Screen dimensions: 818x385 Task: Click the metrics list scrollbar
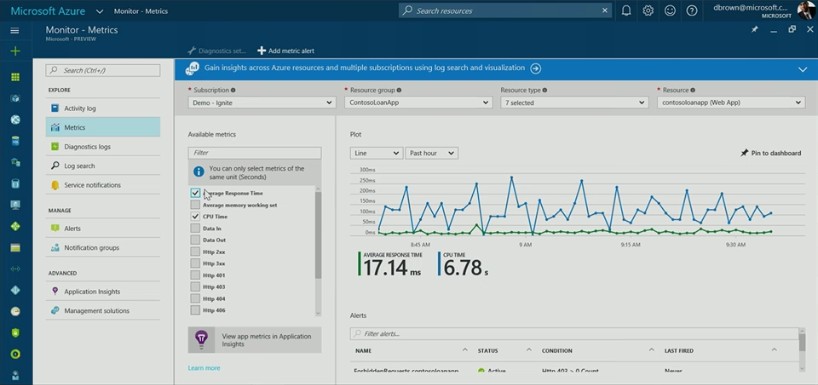pyautogui.click(x=318, y=235)
